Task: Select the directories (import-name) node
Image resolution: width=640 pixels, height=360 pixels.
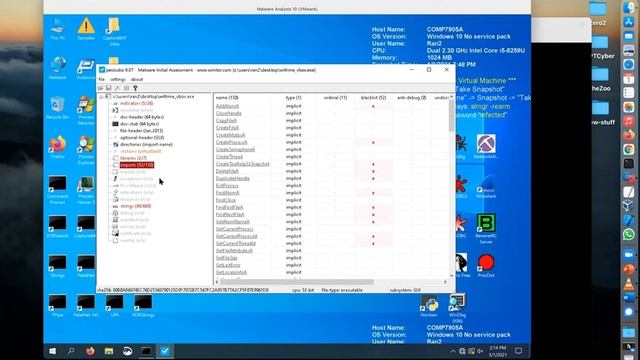Action: pyautogui.click(x=146, y=144)
